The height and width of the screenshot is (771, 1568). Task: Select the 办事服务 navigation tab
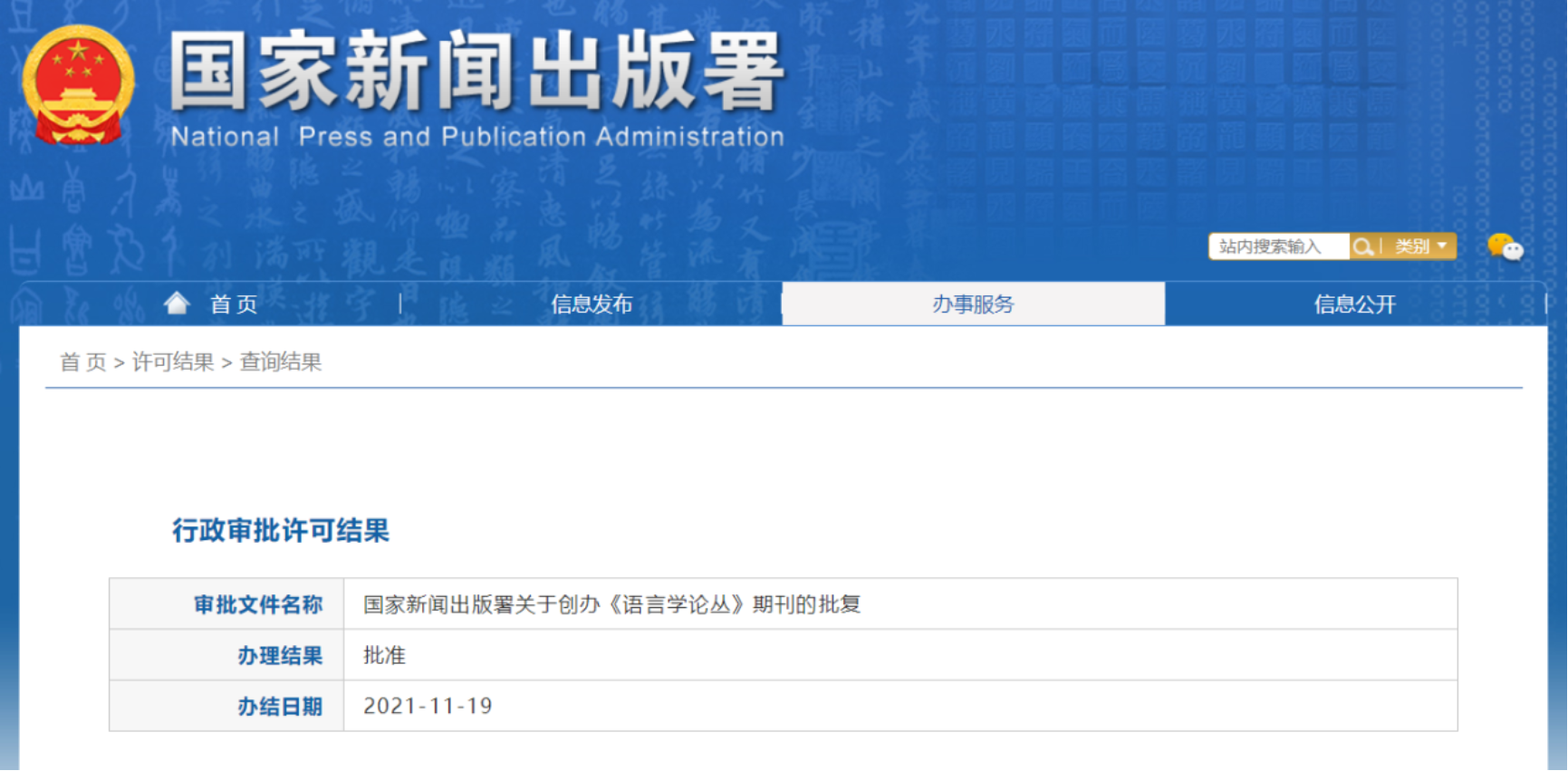974,304
